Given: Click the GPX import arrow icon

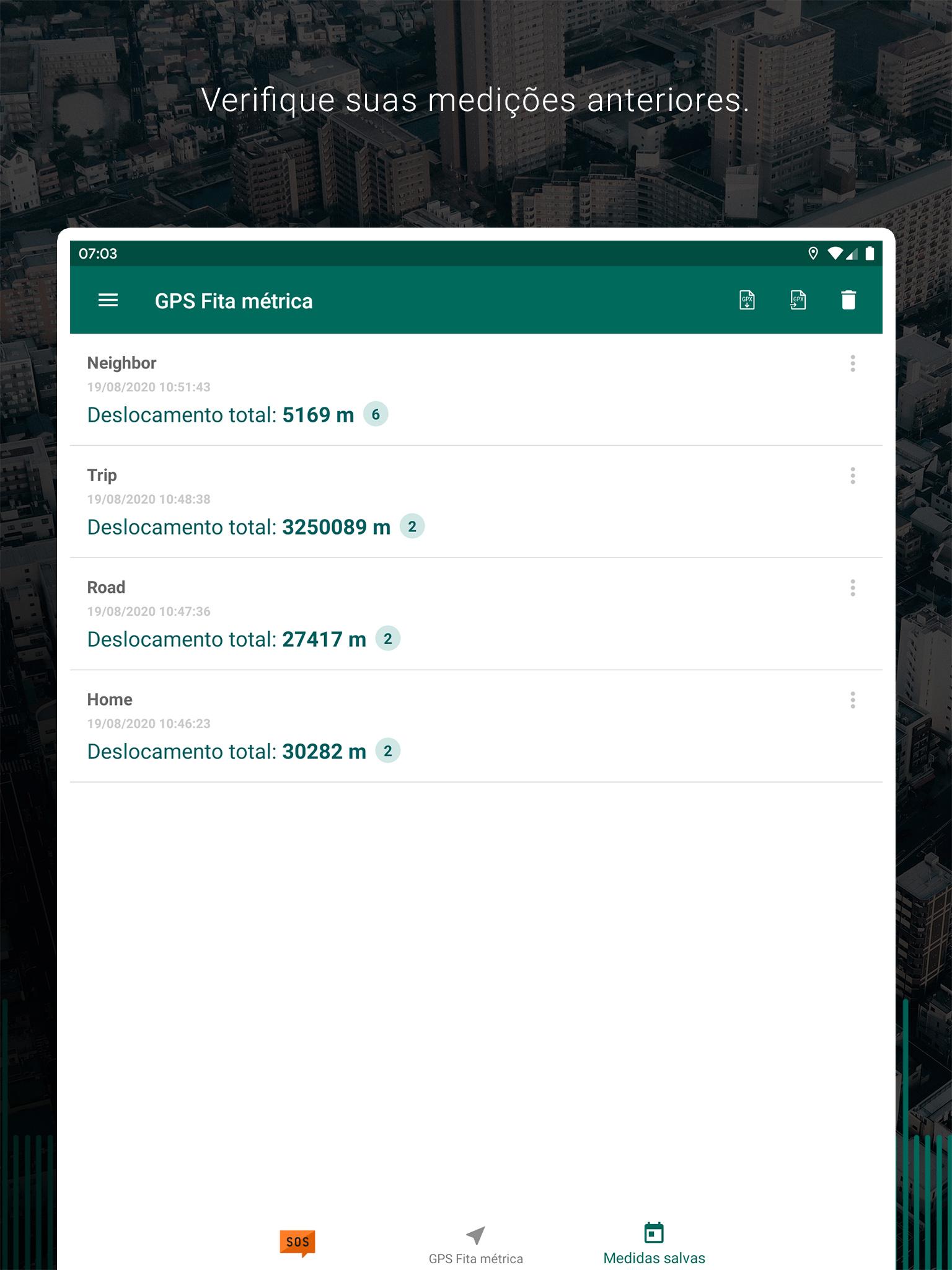Looking at the screenshot, I should (x=798, y=300).
